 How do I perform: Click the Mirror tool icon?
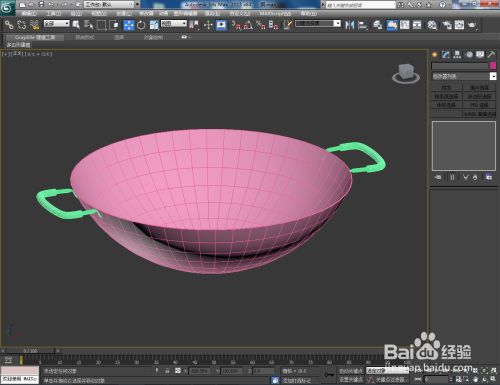tap(349, 25)
